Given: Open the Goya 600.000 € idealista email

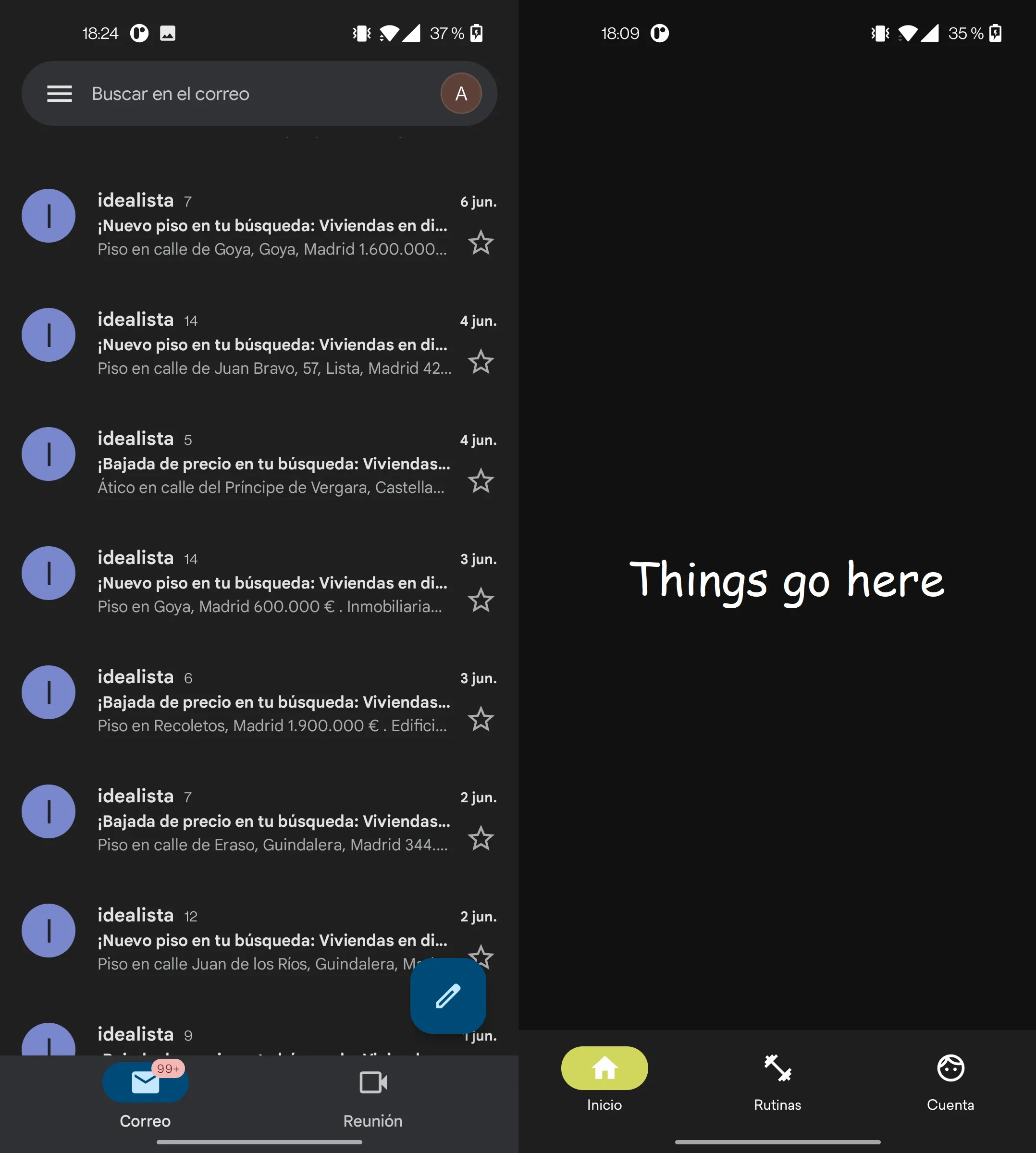Looking at the screenshot, I should pos(272,583).
